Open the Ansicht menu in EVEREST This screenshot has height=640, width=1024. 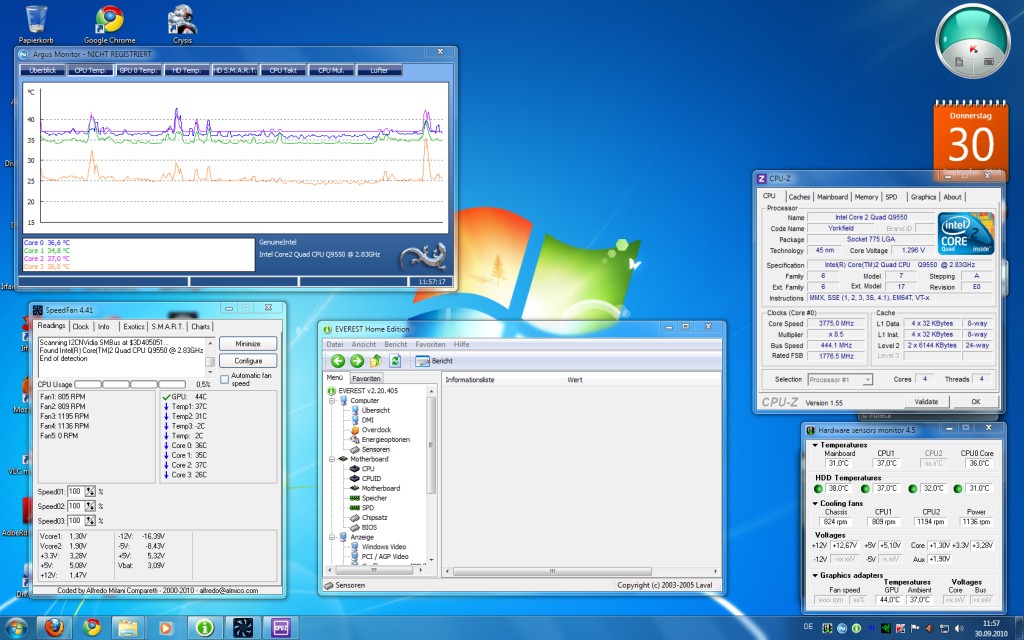(x=364, y=344)
